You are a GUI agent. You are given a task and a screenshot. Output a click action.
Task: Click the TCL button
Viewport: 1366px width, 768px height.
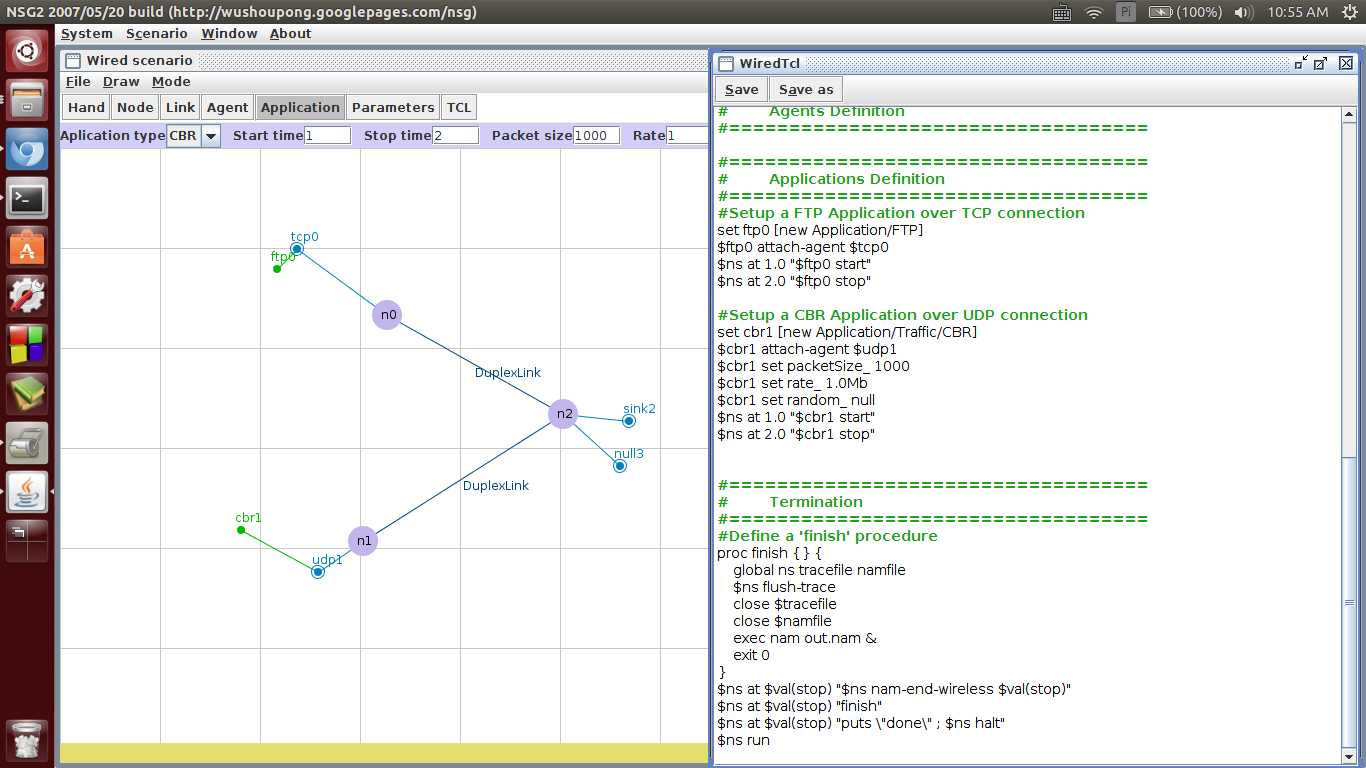click(x=459, y=107)
